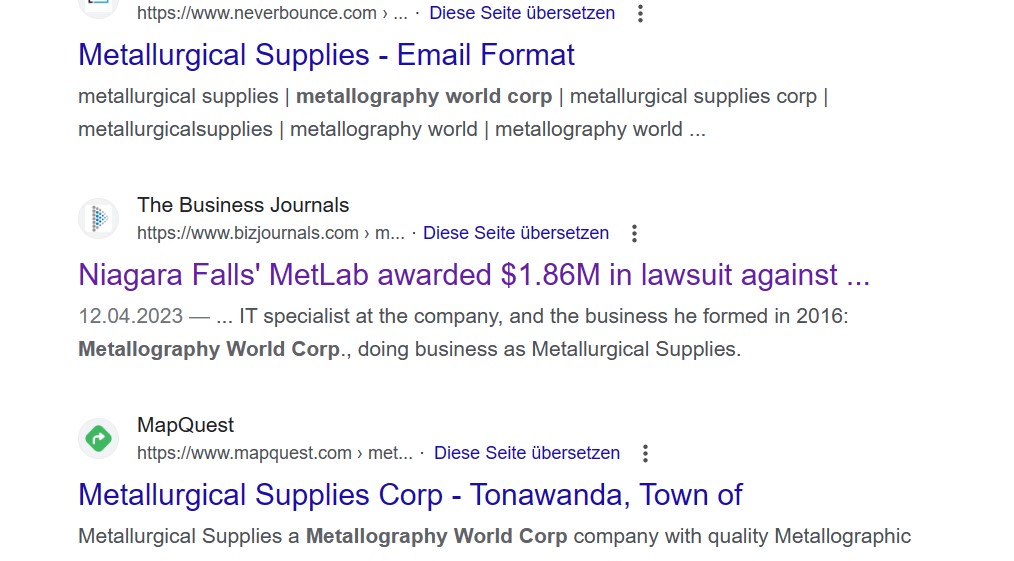Translate the NeverBounce page via Diese Seite übersetzen

click(x=522, y=13)
